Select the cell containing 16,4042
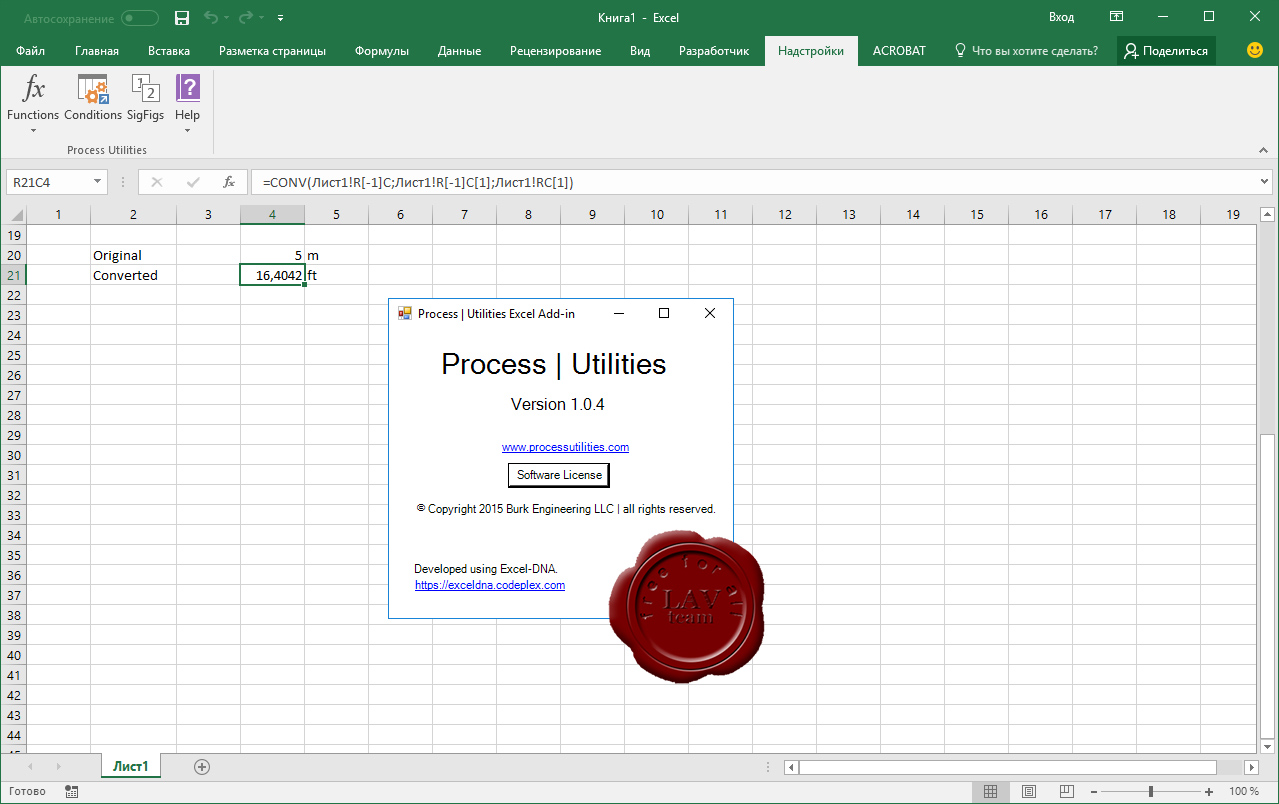 [x=272, y=275]
